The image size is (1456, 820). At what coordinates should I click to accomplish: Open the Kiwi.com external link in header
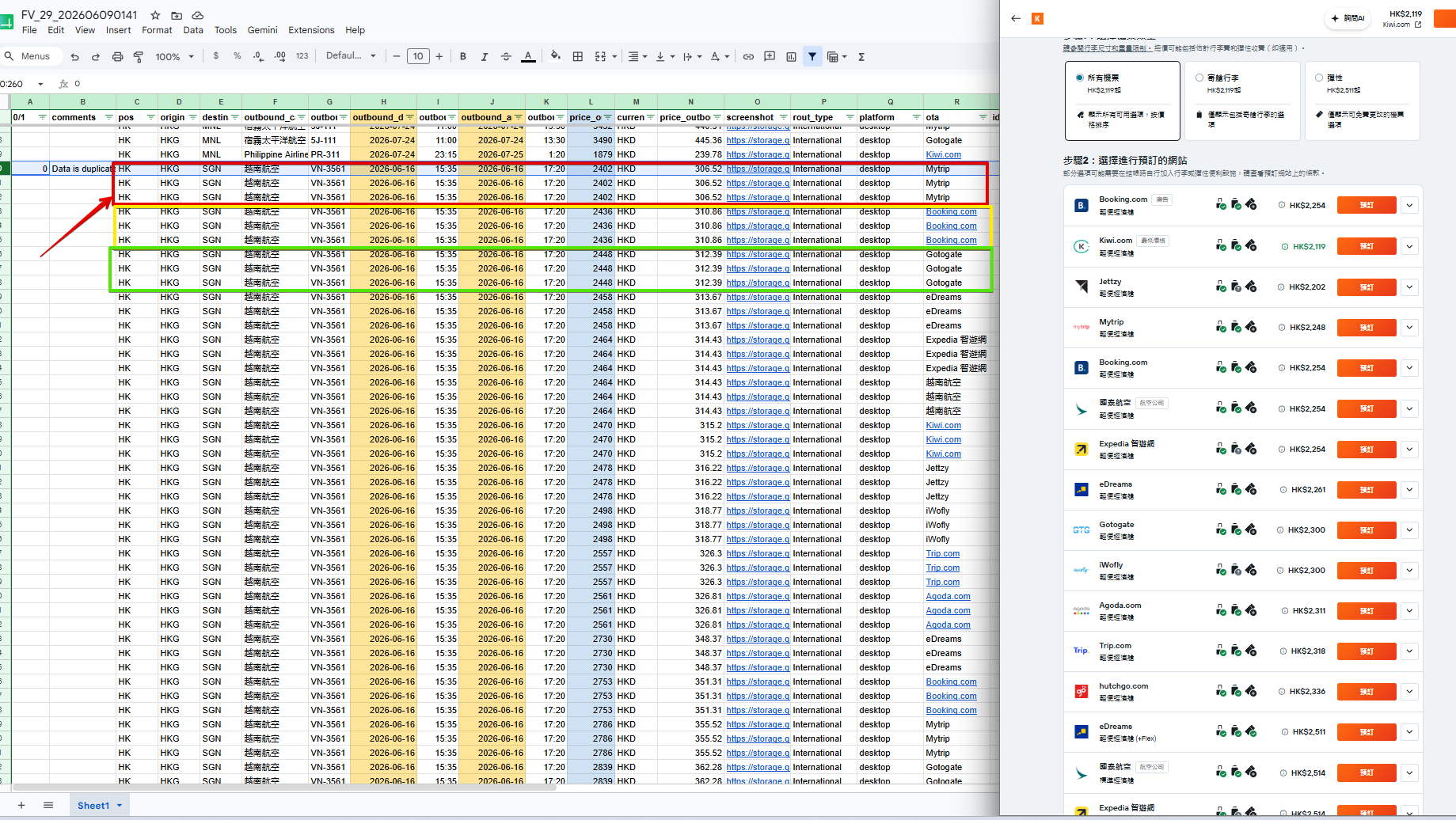[1402, 25]
